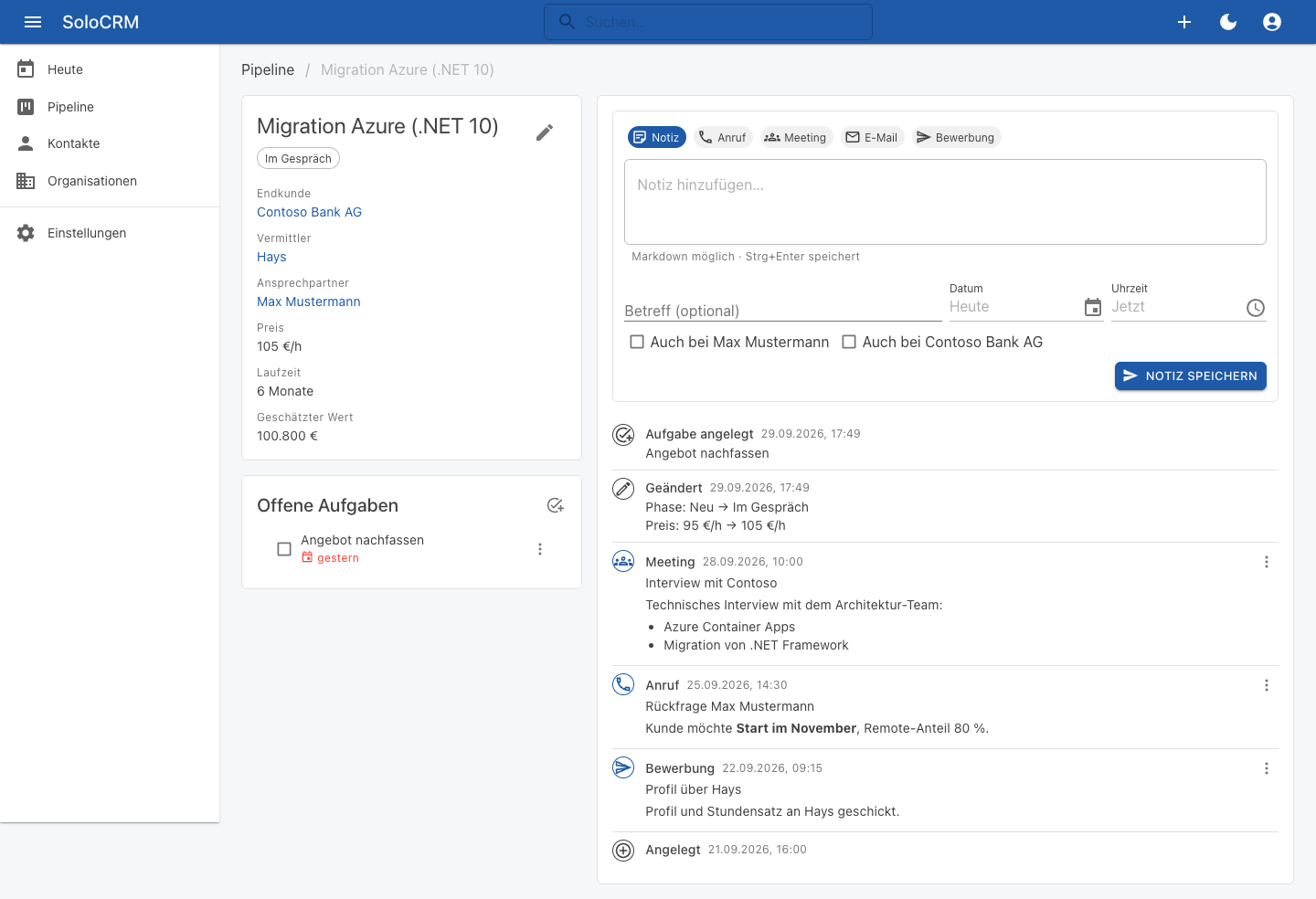The height and width of the screenshot is (899, 1316).
Task: Click the Notiz speichern button
Action: coord(1191,375)
